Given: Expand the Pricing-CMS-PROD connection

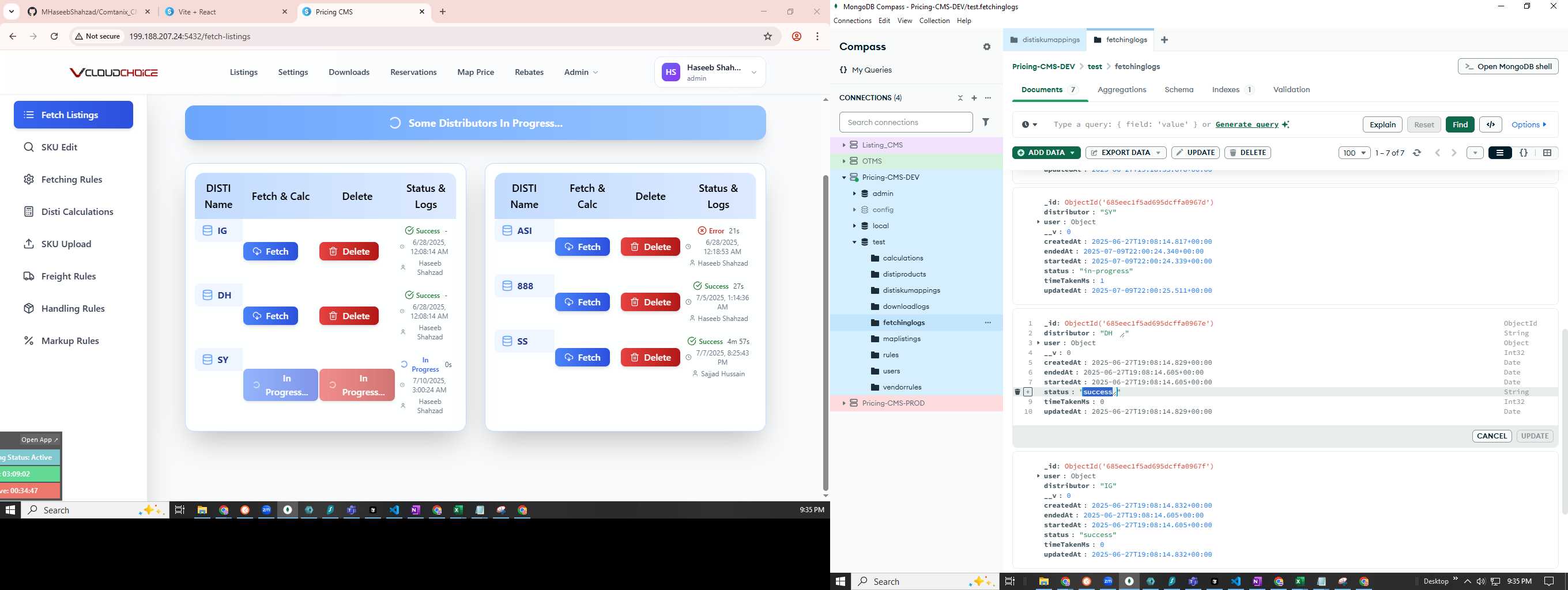Looking at the screenshot, I should point(843,403).
